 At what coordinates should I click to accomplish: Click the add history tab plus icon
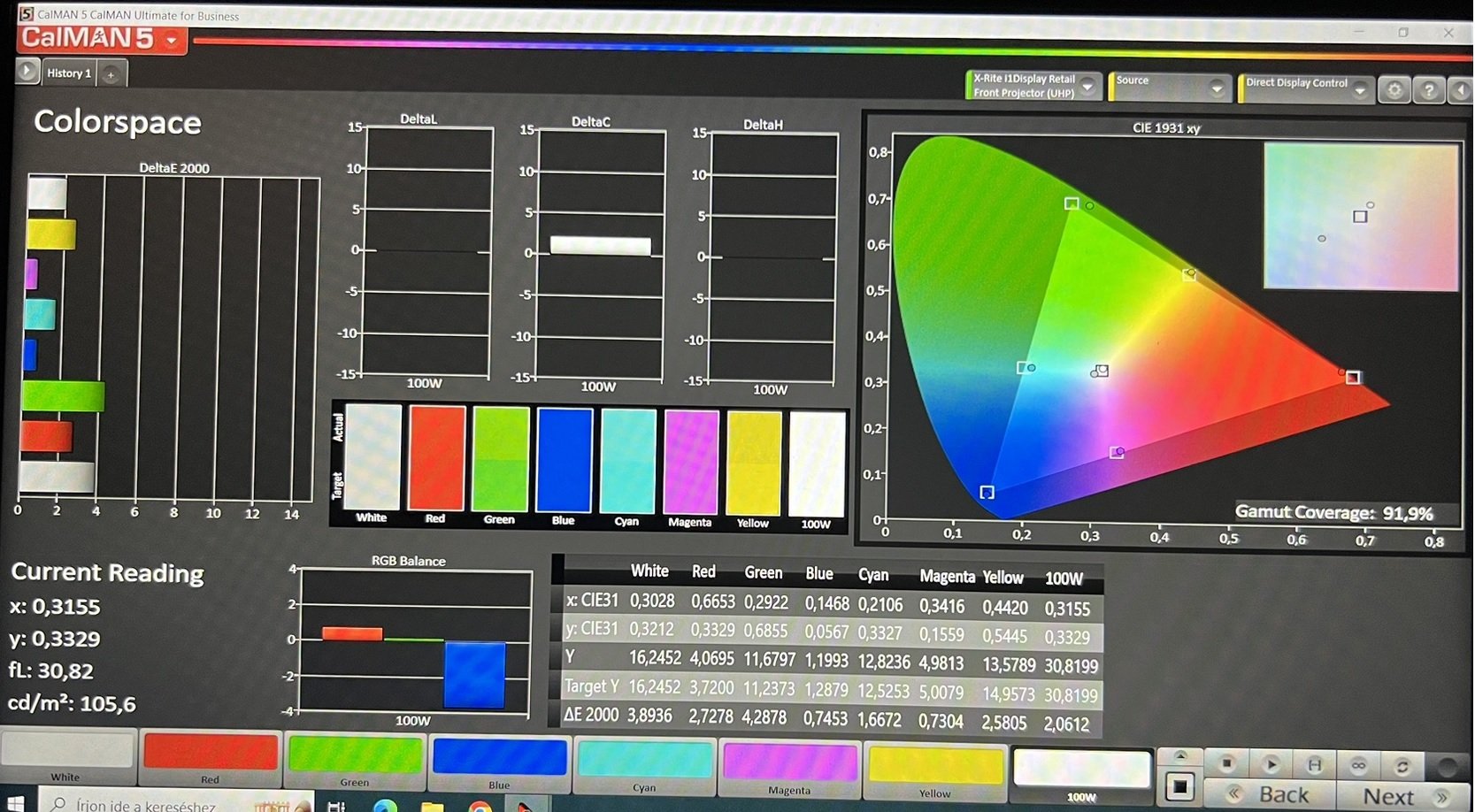click(111, 75)
